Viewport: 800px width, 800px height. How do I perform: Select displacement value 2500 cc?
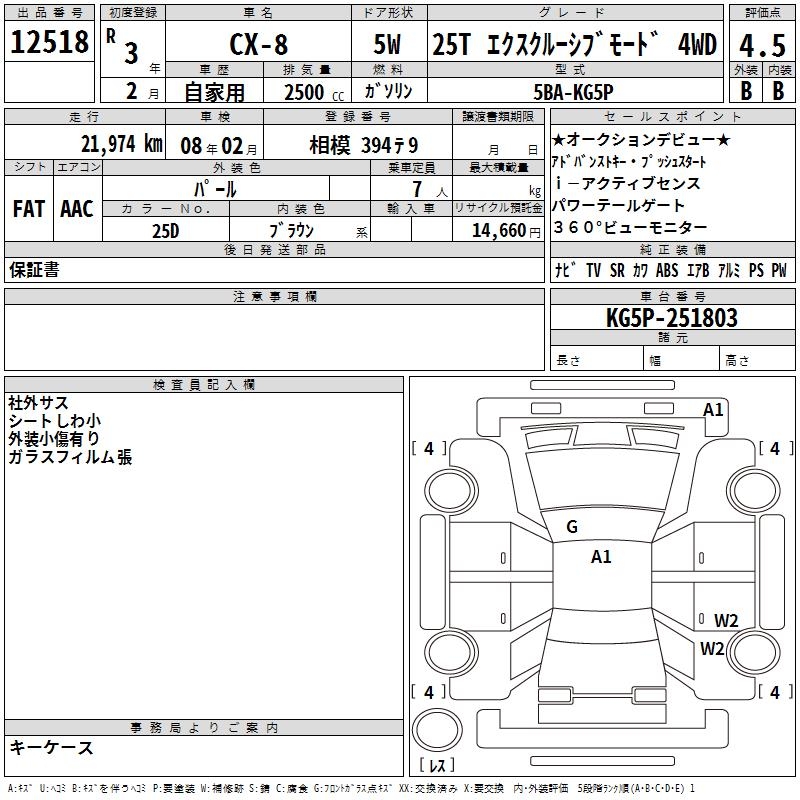(x=314, y=92)
